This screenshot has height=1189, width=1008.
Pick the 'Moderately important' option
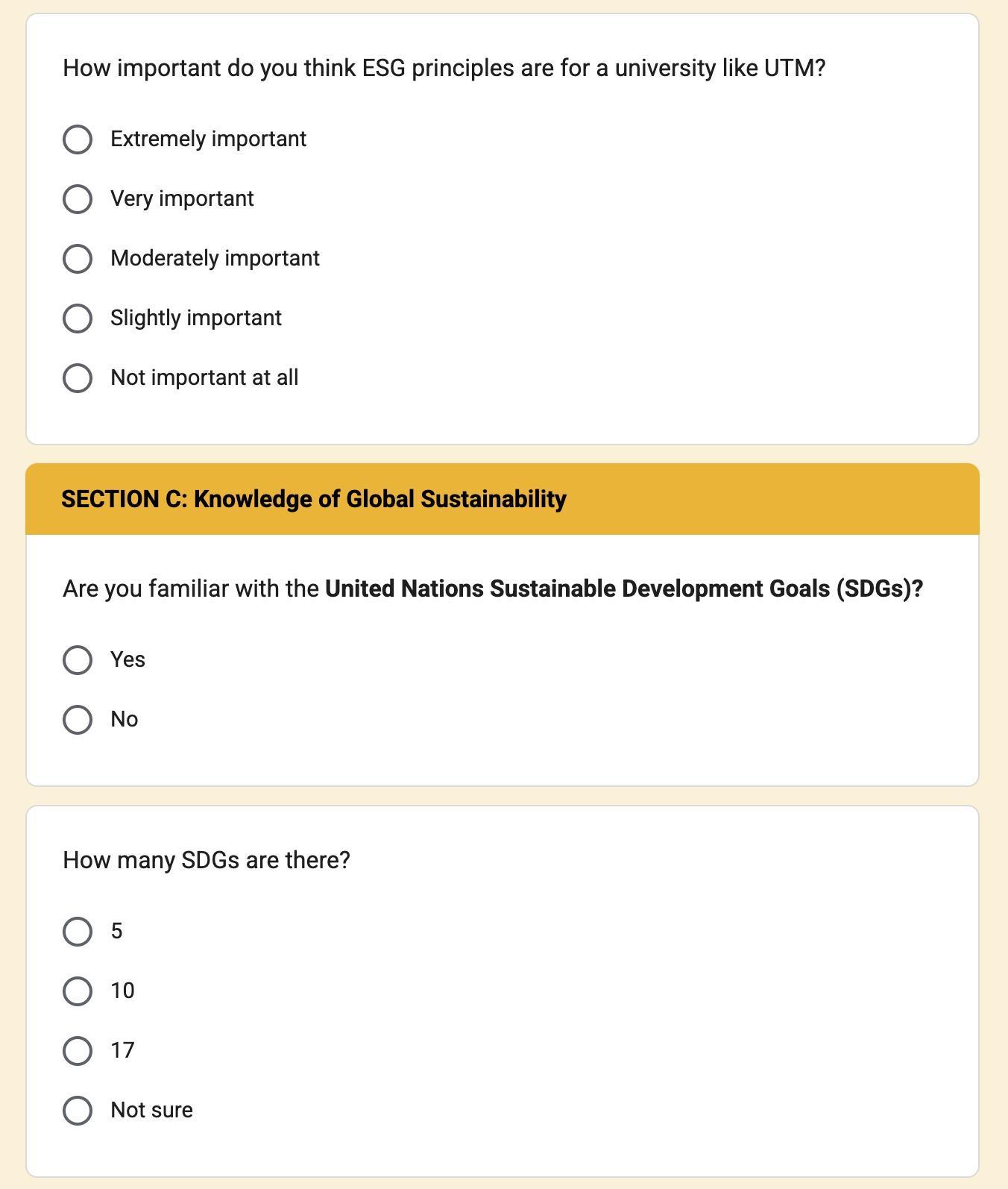(x=78, y=259)
